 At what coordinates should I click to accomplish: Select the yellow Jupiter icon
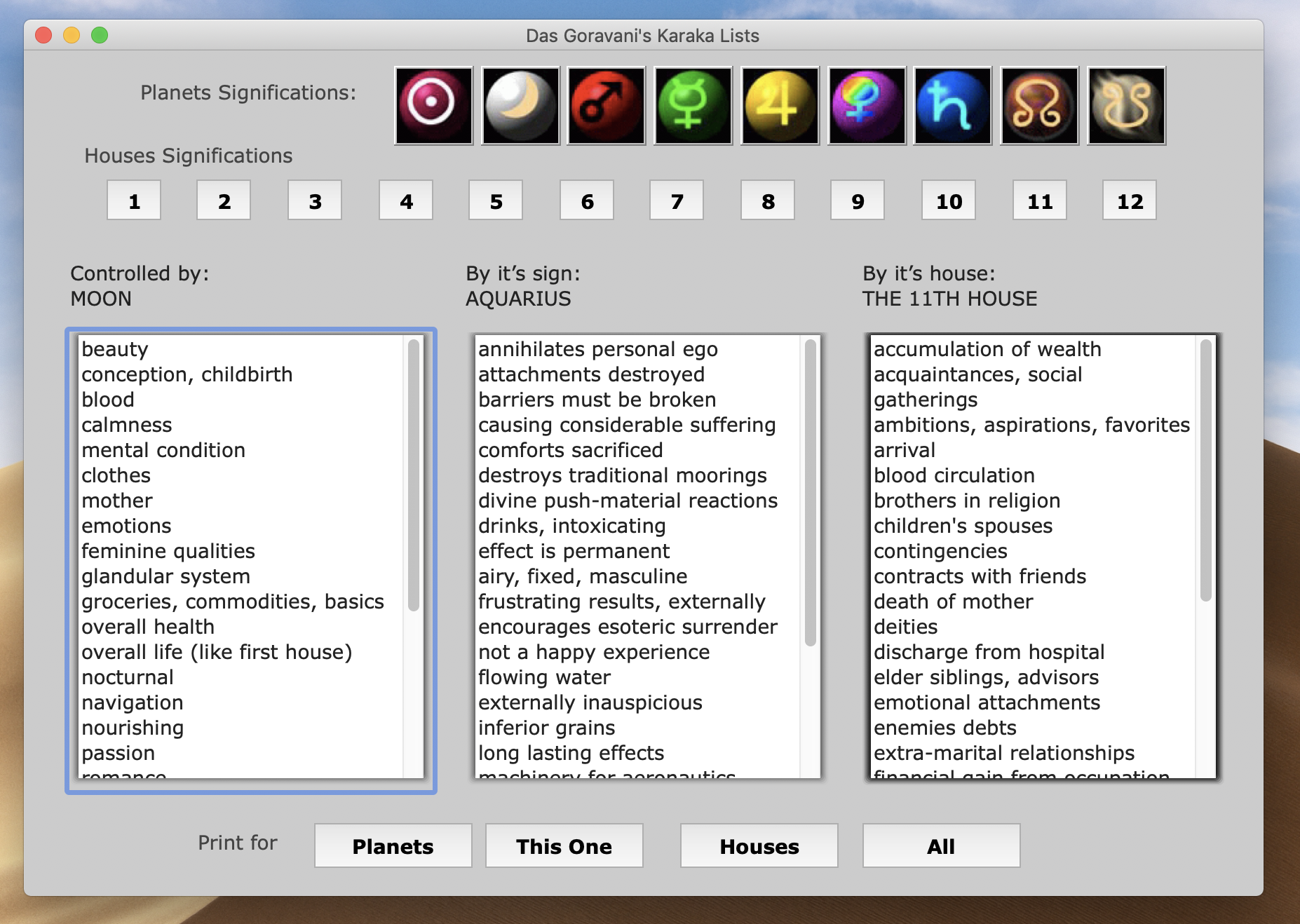point(780,106)
